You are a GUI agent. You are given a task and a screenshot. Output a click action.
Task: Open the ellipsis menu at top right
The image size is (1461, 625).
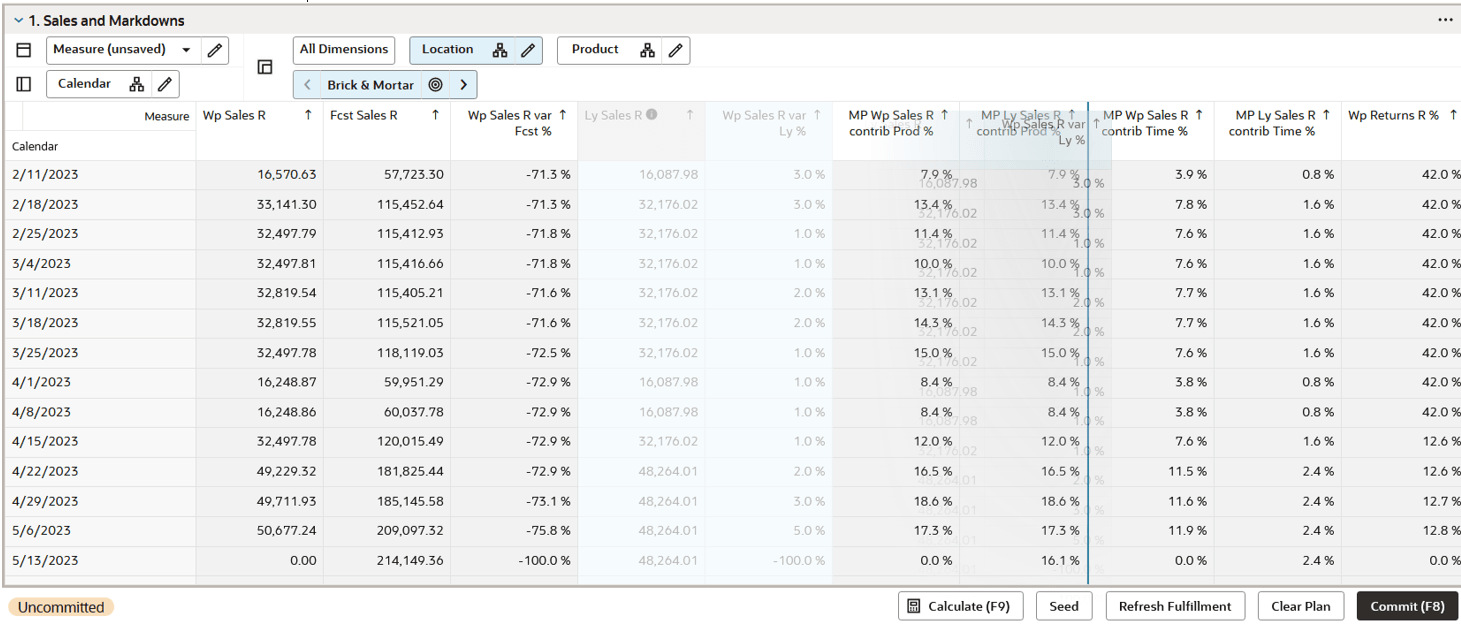[1445, 19]
